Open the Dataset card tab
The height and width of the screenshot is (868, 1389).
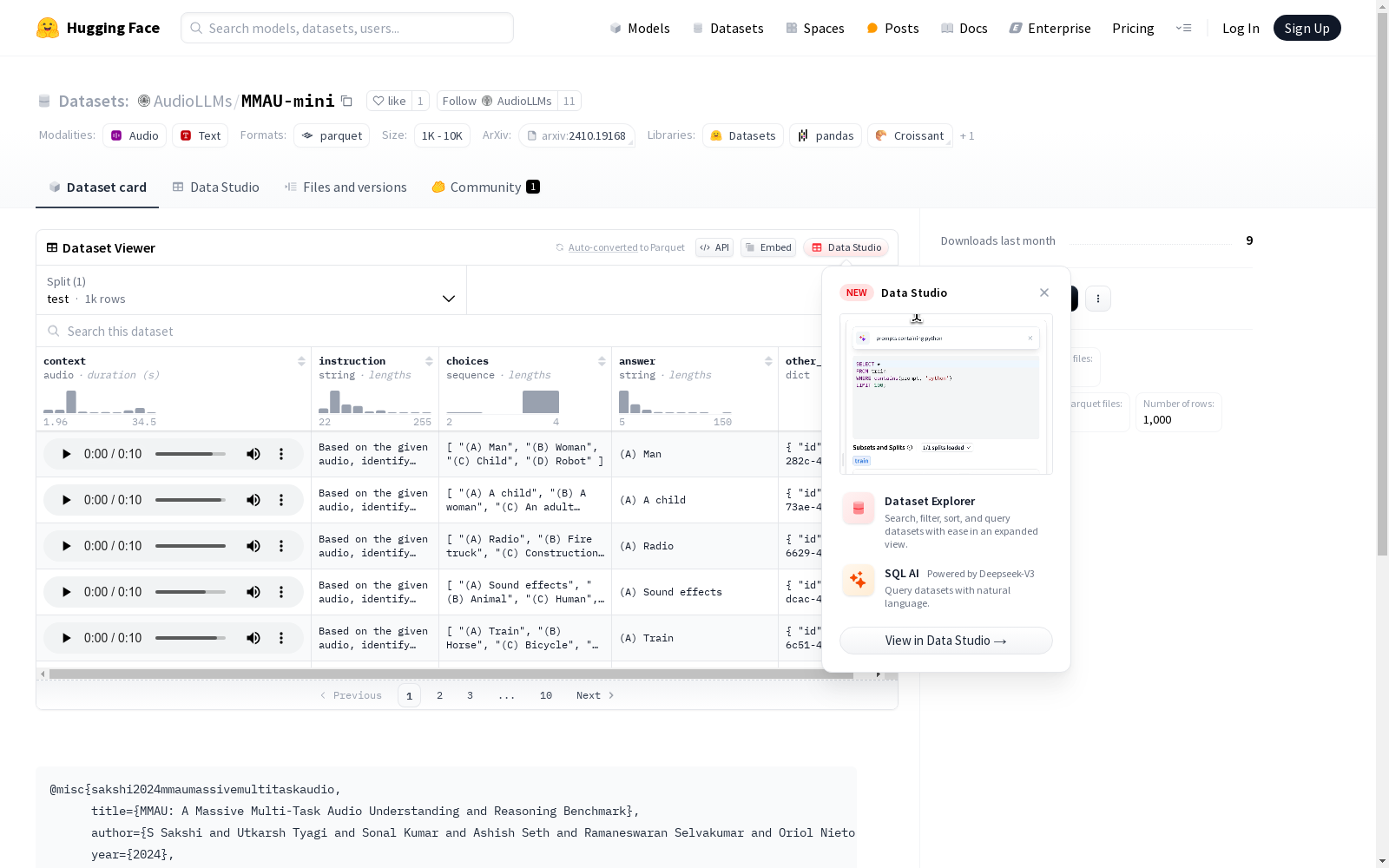[x=97, y=187]
